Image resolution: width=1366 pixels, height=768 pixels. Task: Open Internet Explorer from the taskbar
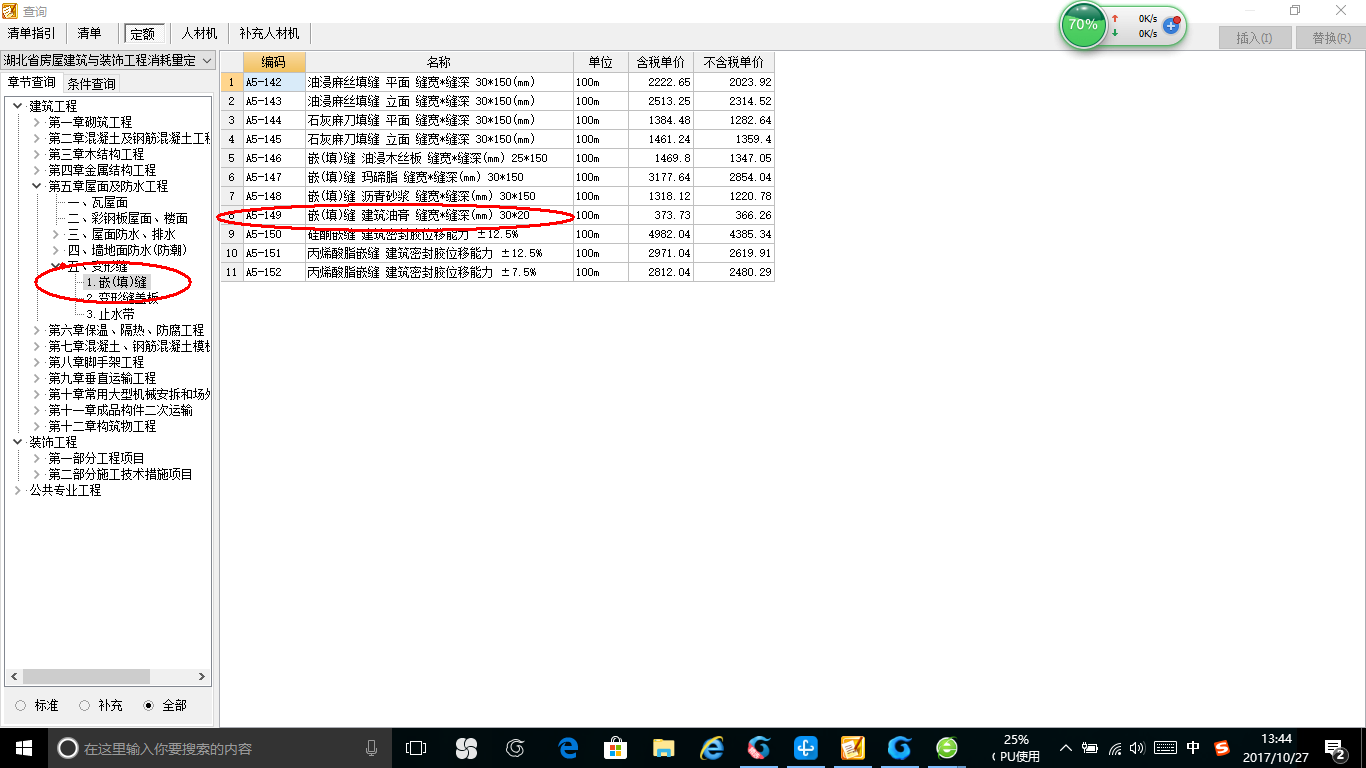711,748
